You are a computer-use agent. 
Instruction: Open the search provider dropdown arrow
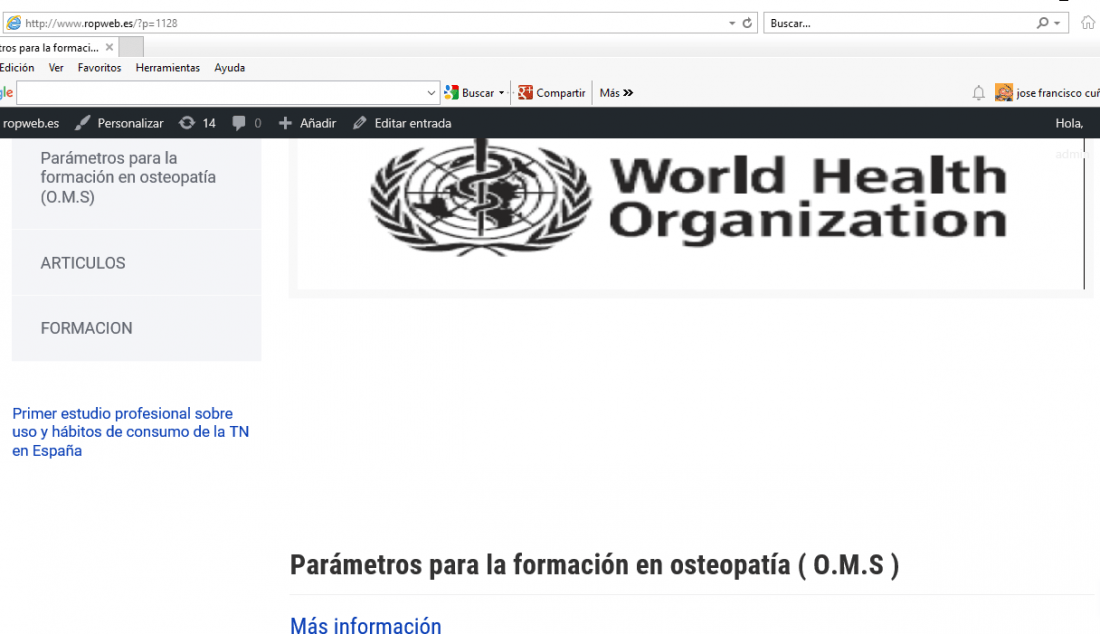[x=1057, y=23]
